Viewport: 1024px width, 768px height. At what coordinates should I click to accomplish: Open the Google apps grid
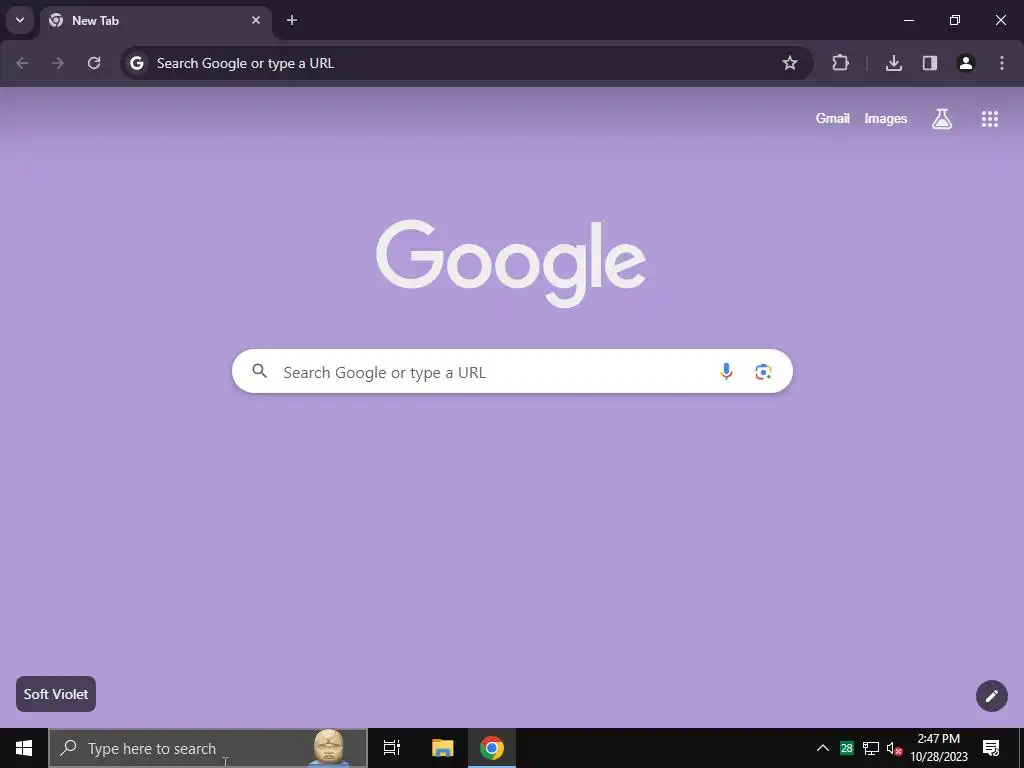click(990, 118)
